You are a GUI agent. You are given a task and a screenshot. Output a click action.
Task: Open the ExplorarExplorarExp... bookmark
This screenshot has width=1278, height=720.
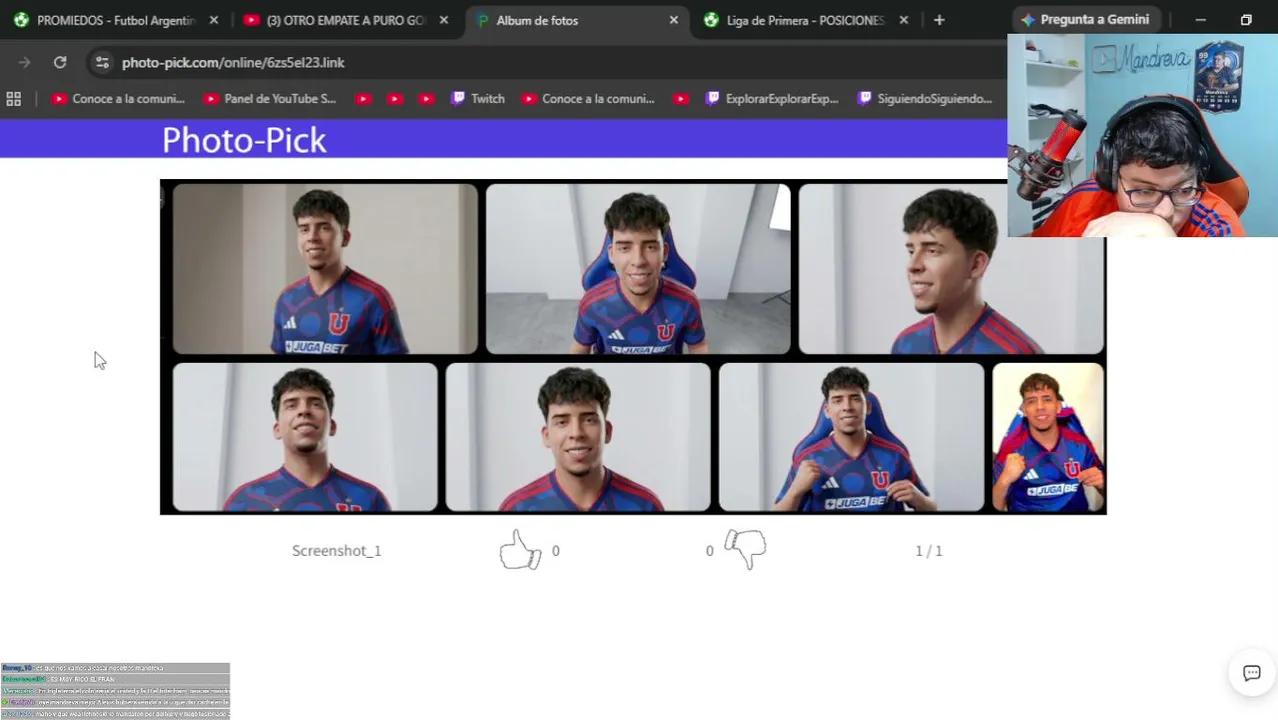[x=772, y=99]
